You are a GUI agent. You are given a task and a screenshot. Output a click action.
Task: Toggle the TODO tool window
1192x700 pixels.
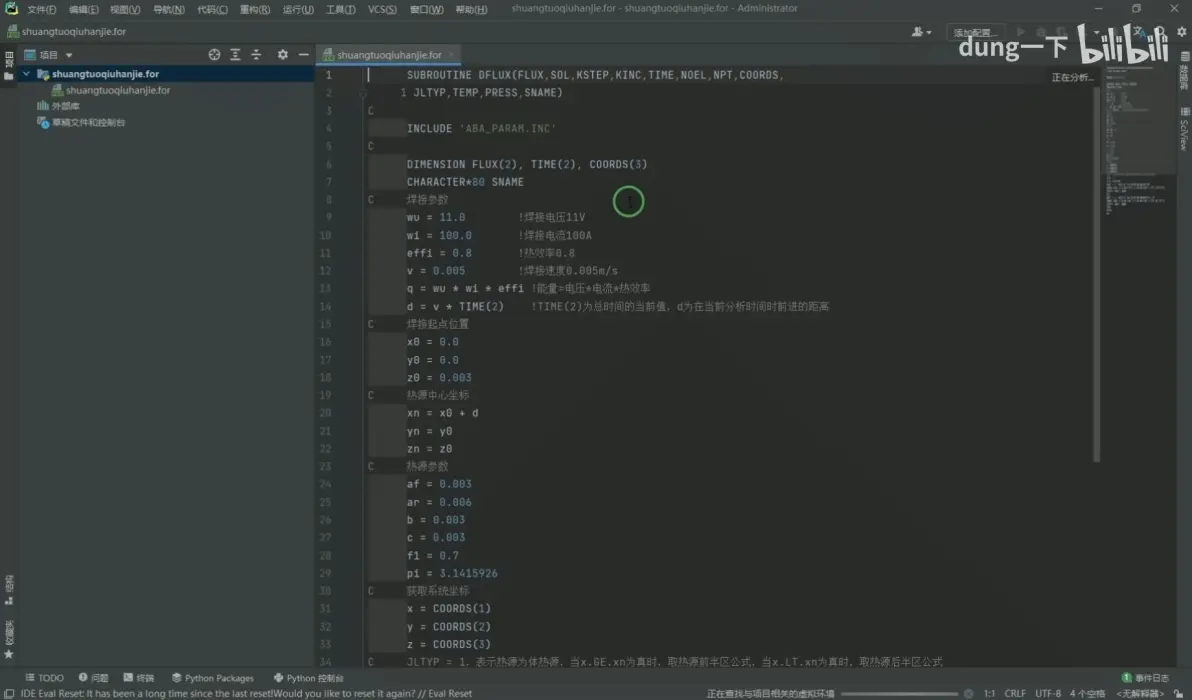44,678
